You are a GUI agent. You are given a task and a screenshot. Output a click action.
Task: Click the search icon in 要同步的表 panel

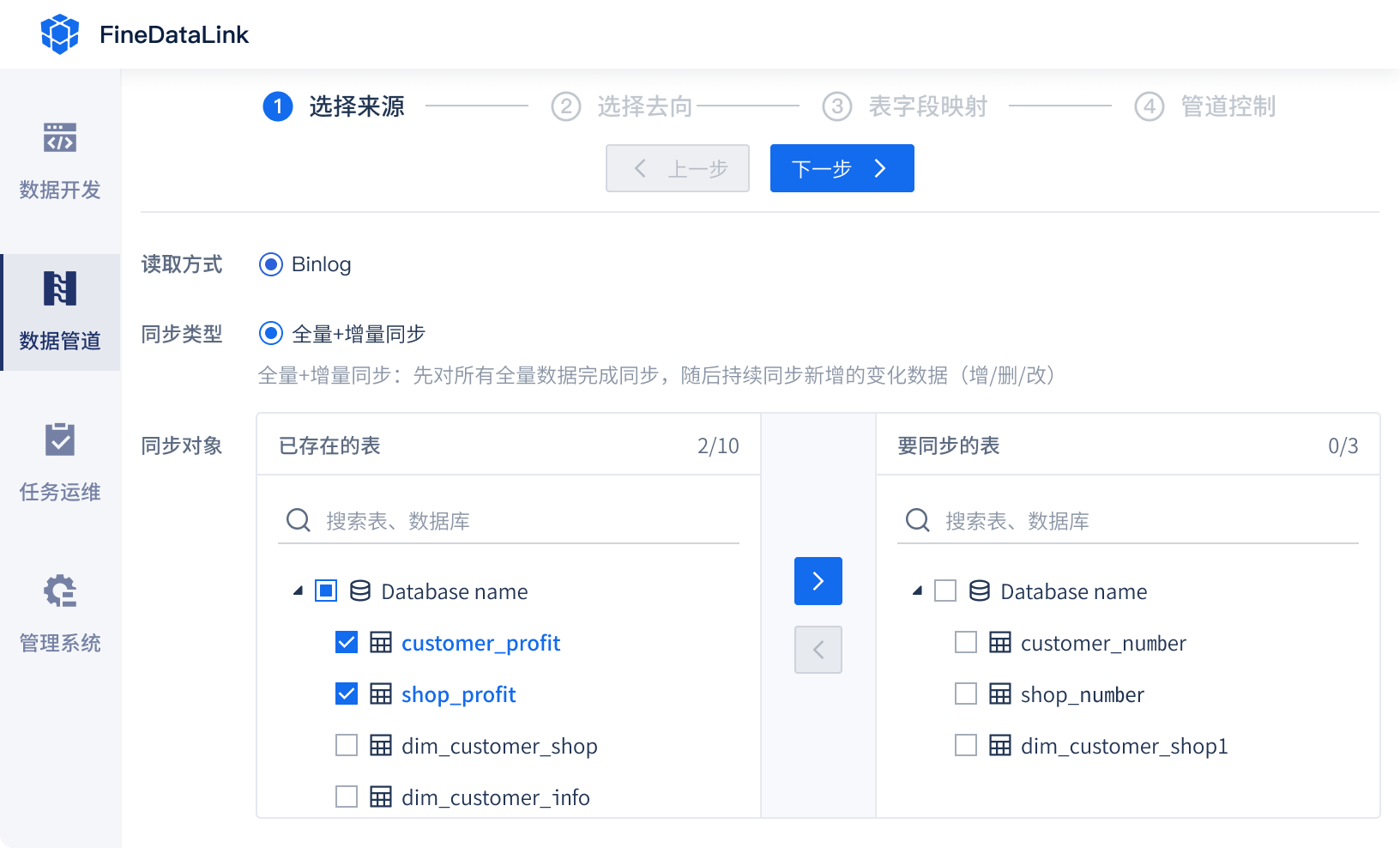pos(918,520)
